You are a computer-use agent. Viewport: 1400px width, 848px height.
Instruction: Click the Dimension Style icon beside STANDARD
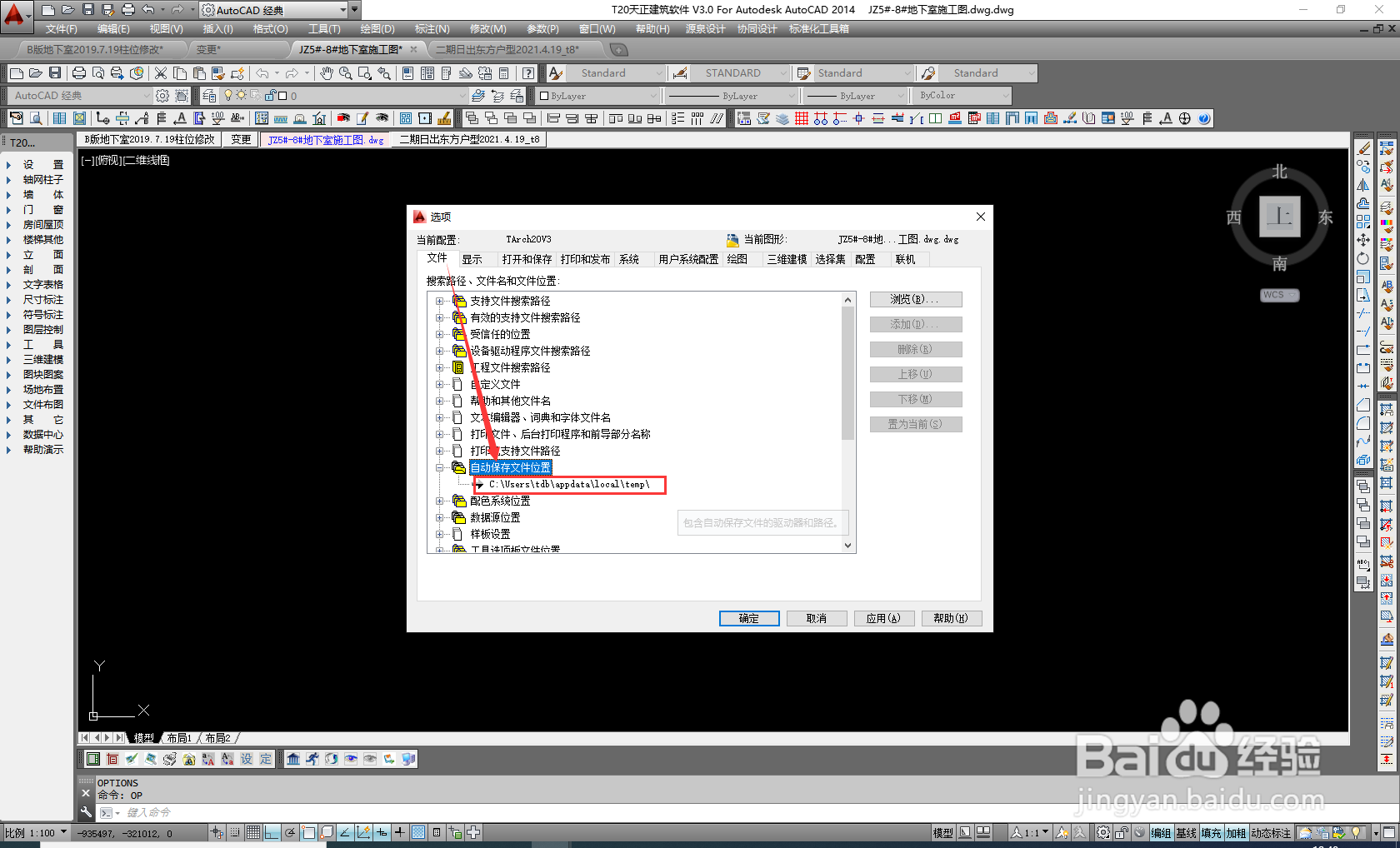680,73
